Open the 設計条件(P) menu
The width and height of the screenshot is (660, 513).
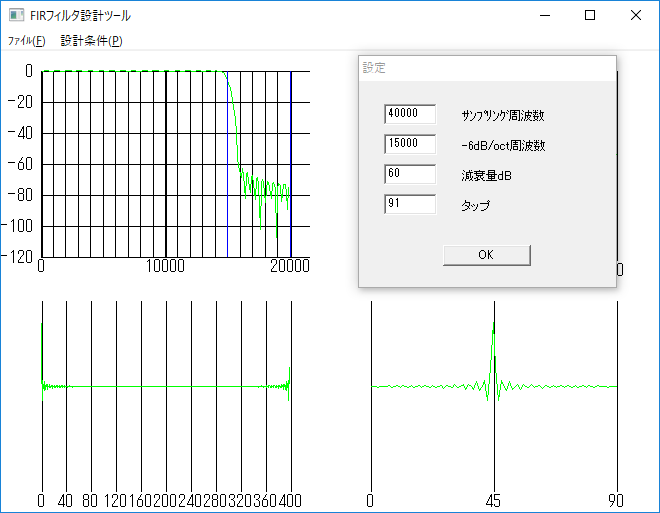[91, 41]
